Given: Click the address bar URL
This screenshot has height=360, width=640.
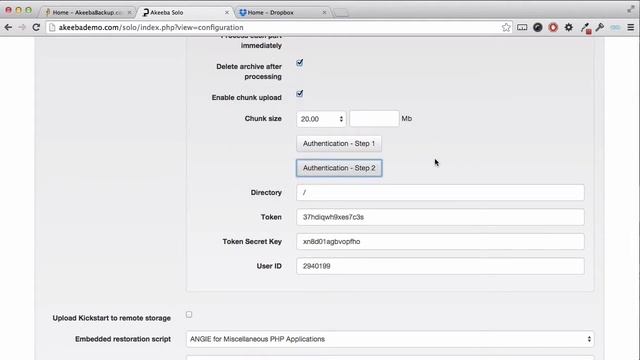Looking at the screenshot, I should pyautogui.click(x=151, y=27).
